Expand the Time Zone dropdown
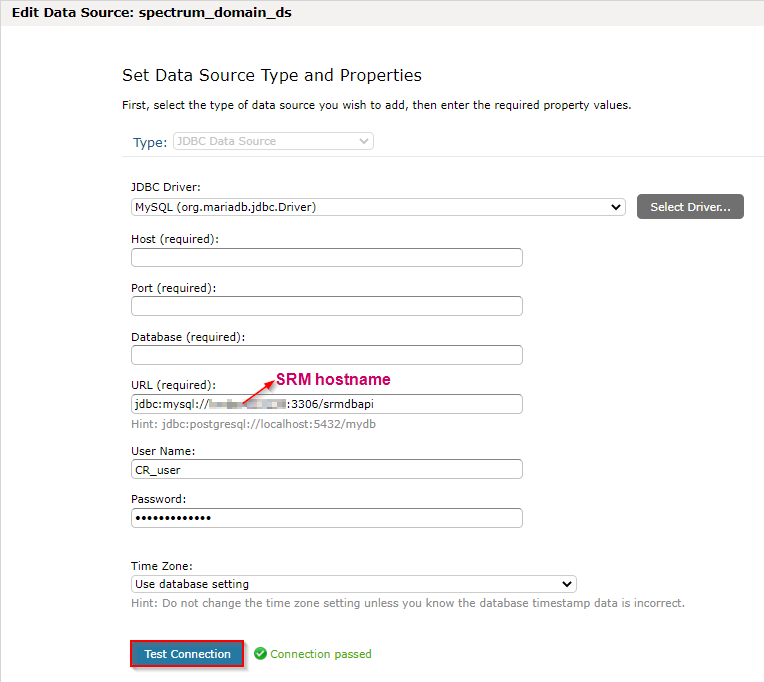This screenshot has height=682, width=764. pos(353,584)
